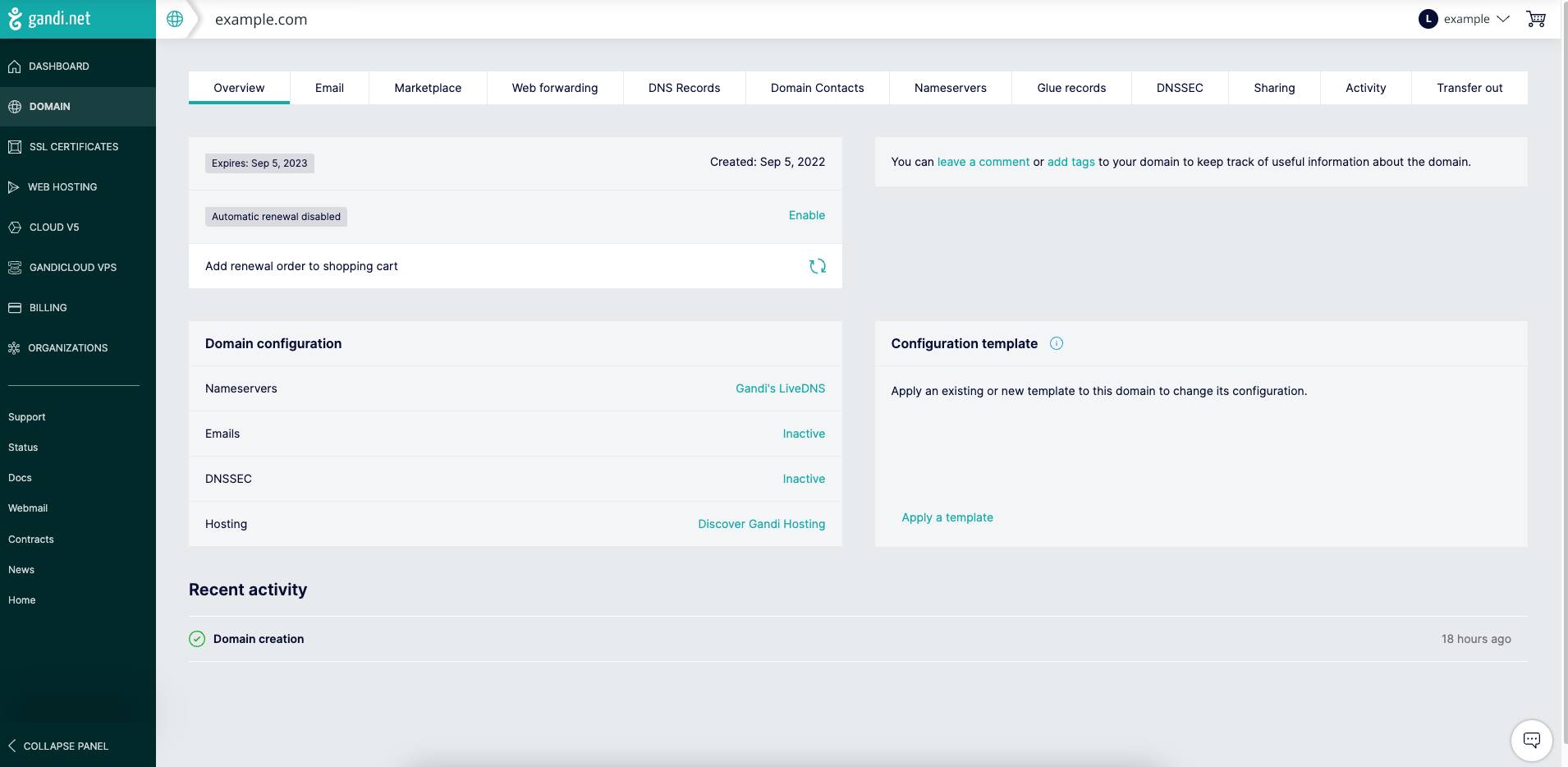Click the add tags link
The height and width of the screenshot is (767, 1568).
[x=1071, y=162]
